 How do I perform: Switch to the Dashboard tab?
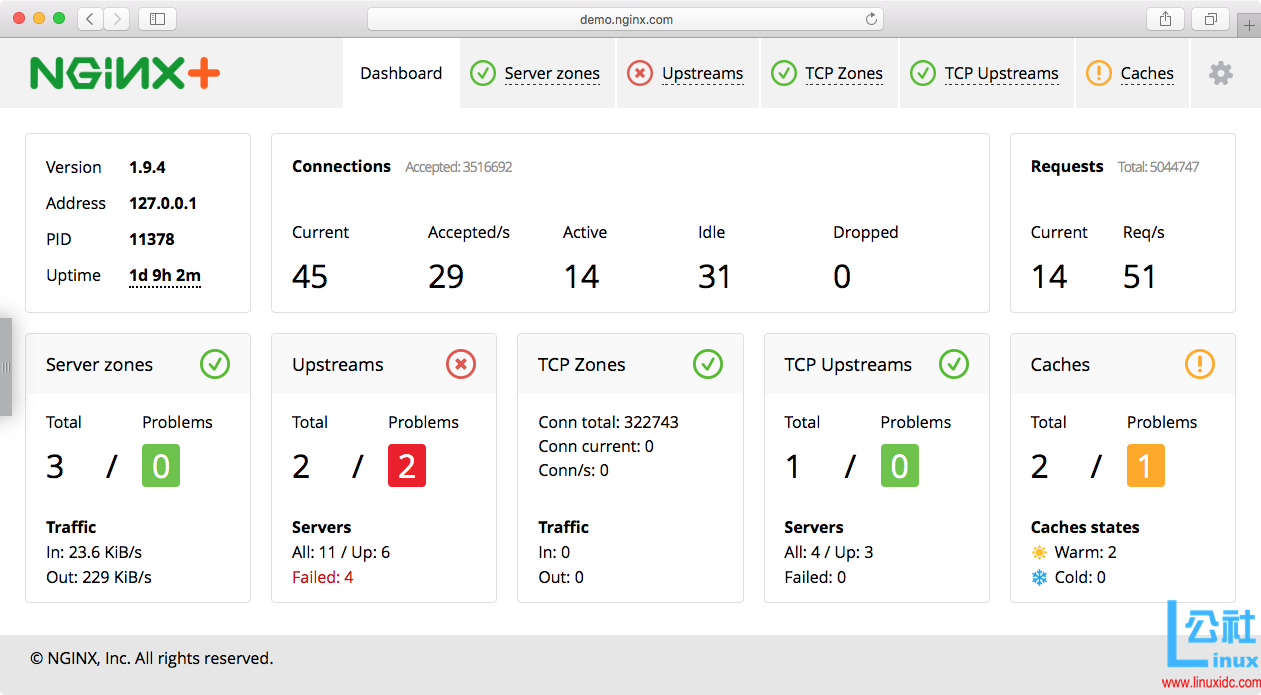click(401, 72)
